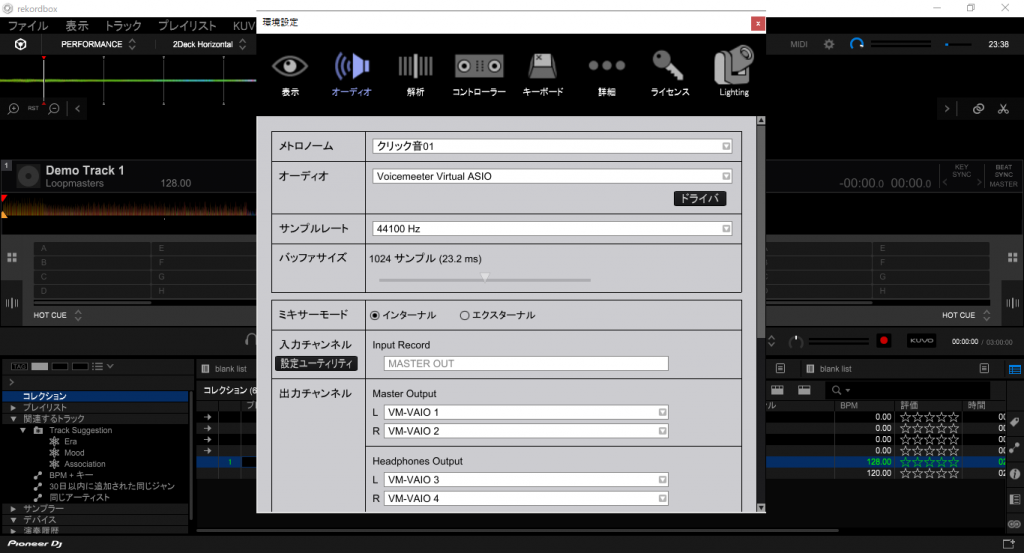The width and height of the screenshot is (1024, 553).
Task: Open the ライセンス license settings tab
Action: tap(669, 75)
